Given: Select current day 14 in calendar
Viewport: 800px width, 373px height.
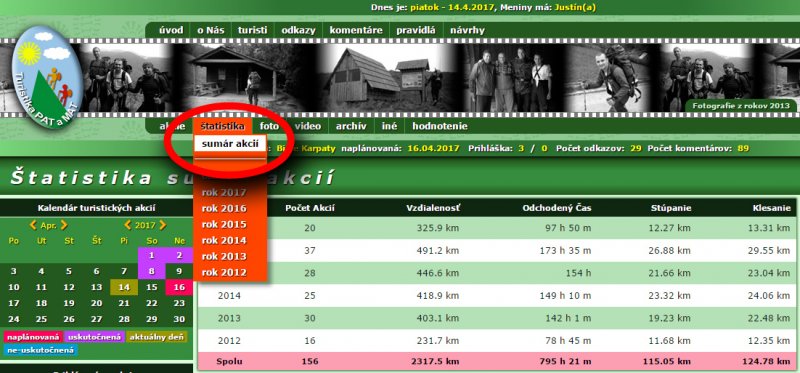Looking at the screenshot, I should pos(124,287).
